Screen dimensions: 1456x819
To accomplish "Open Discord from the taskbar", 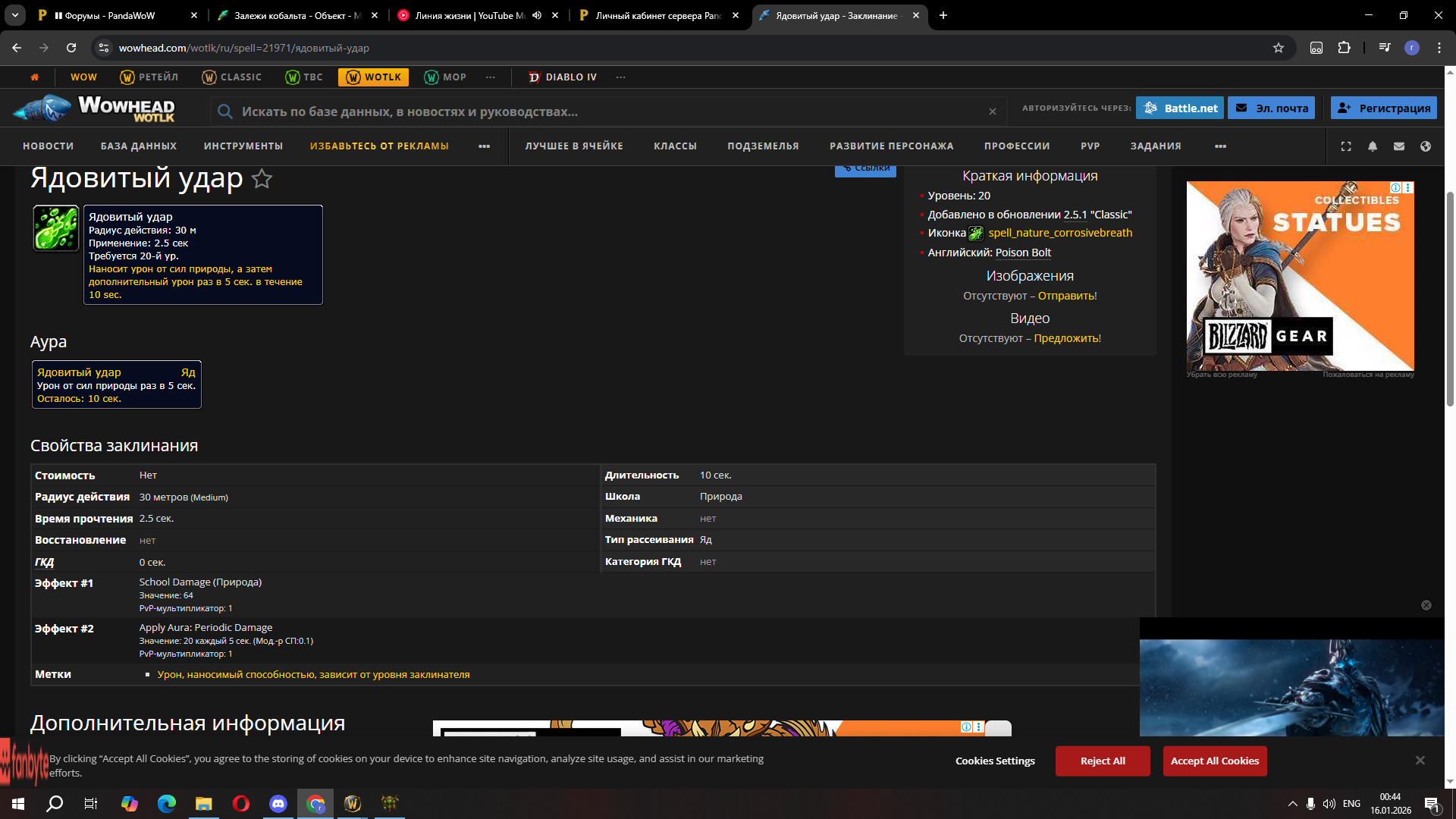I will 278,804.
